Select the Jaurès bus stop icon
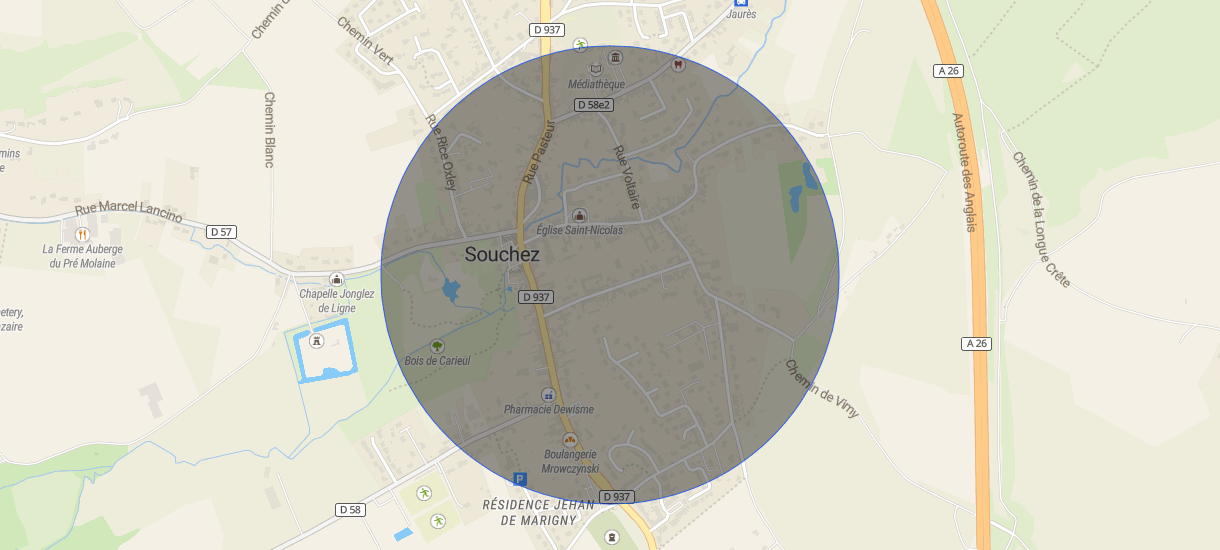The image size is (1220, 550). coord(740,3)
